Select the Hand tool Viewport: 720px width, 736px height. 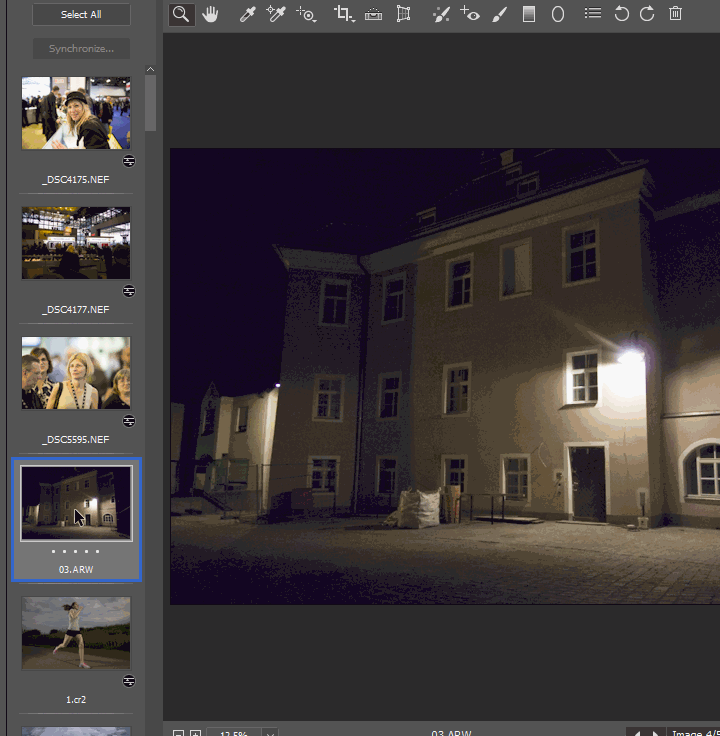pos(210,14)
